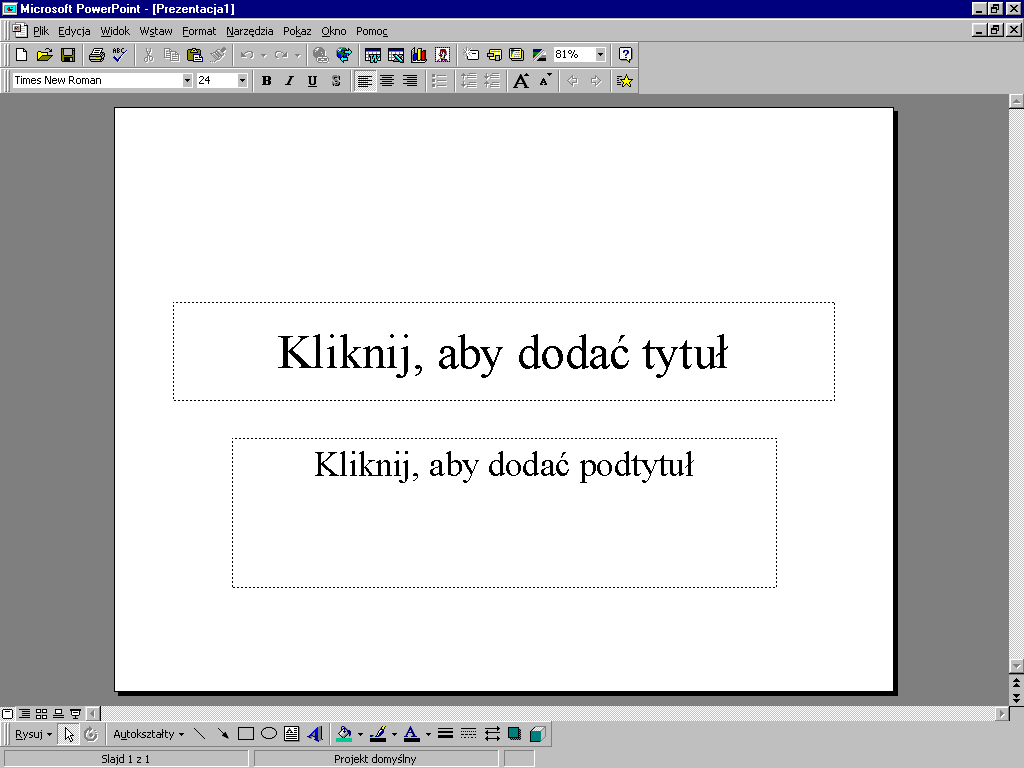
Task: Click the Autokształty button
Action: pos(148,734)
